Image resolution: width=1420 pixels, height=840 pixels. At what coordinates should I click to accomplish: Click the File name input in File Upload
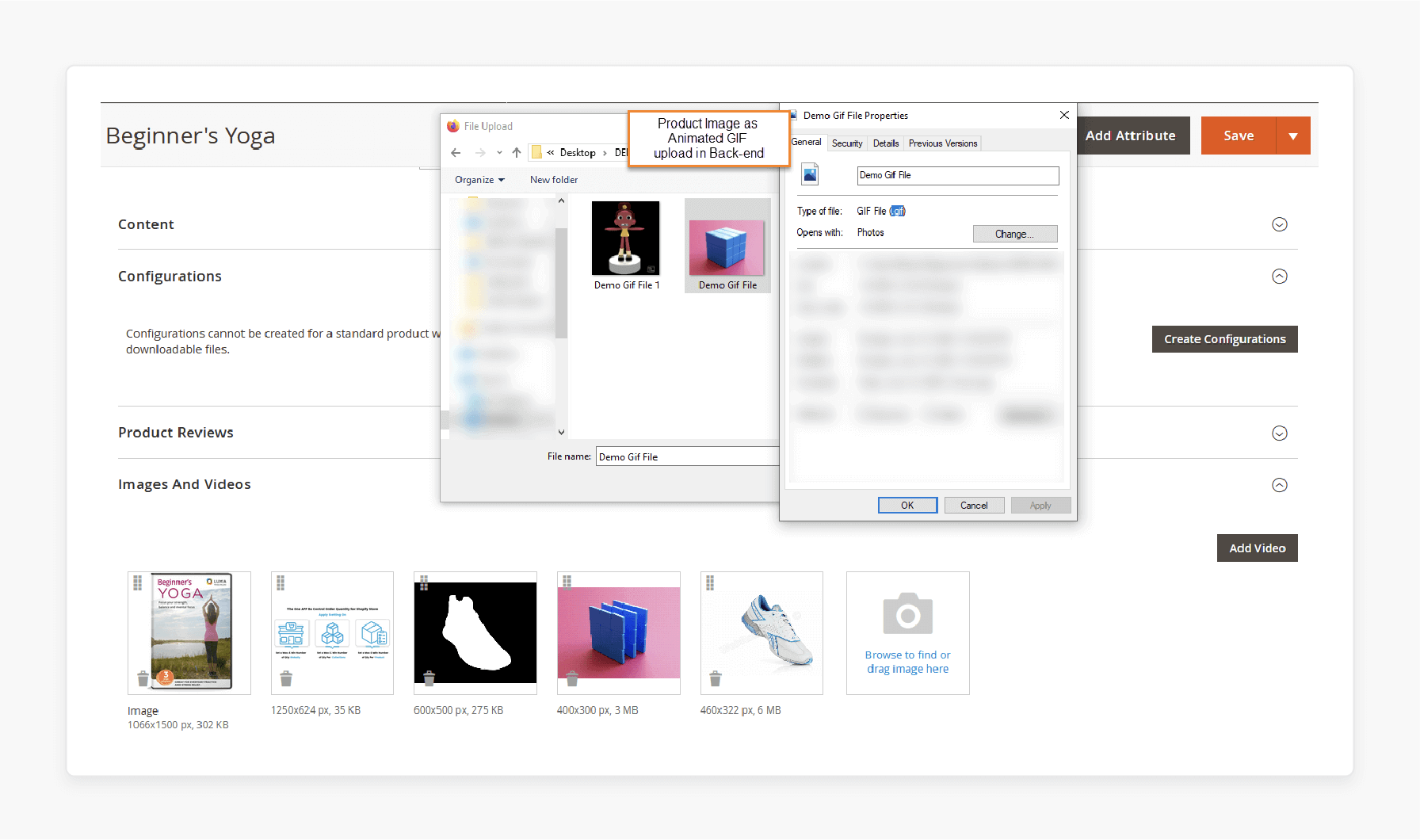(x=688, y=456)
